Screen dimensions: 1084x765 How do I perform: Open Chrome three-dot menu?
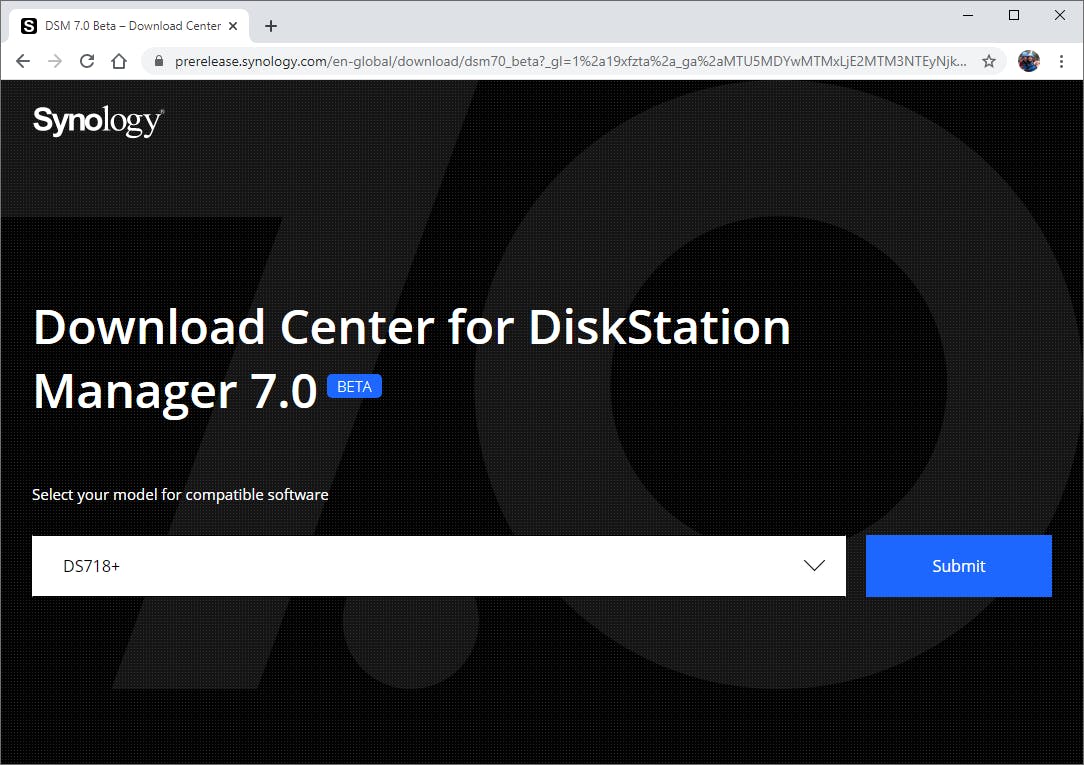click(x=1061, y=61)
